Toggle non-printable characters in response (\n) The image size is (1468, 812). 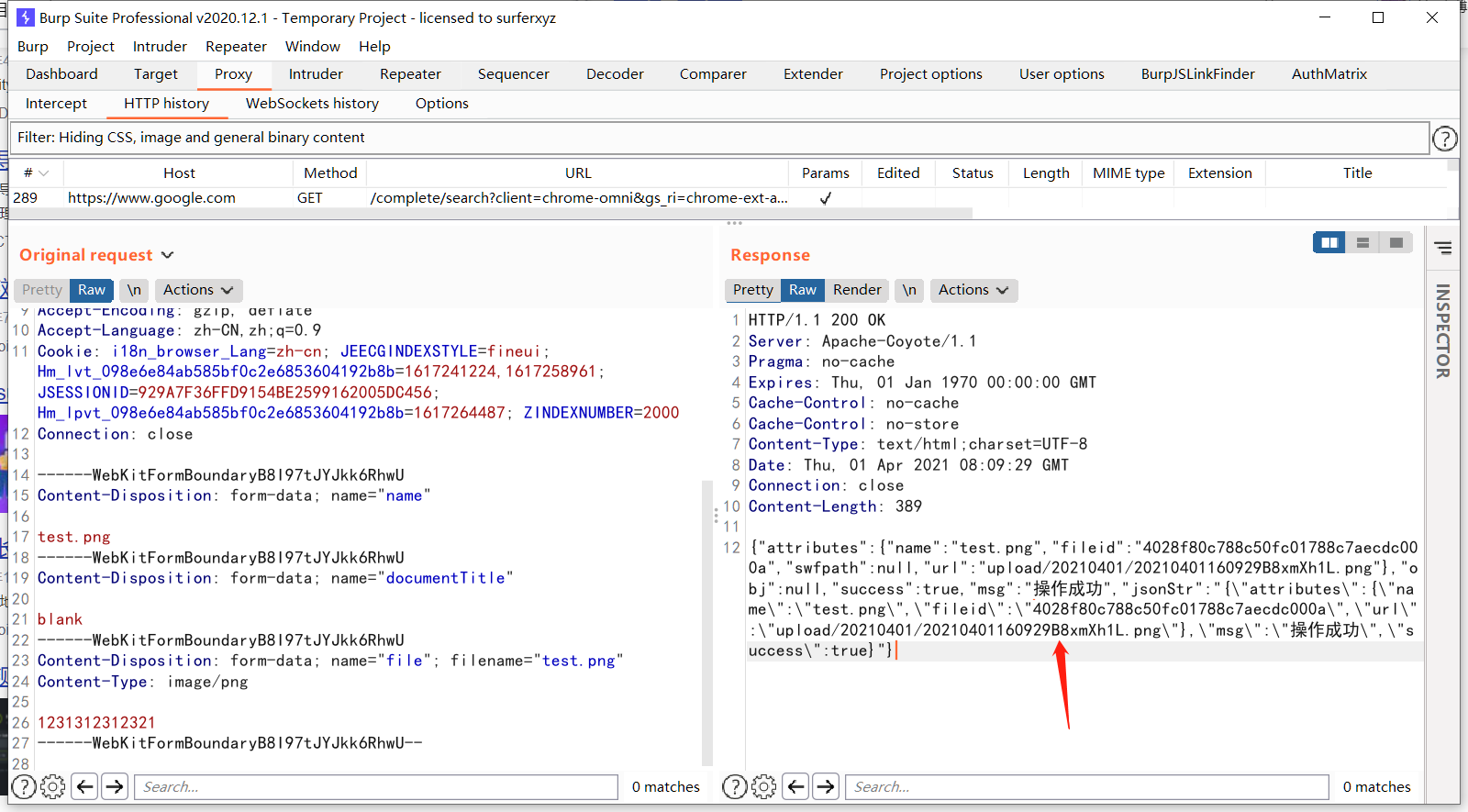click(x=909, y=290)
